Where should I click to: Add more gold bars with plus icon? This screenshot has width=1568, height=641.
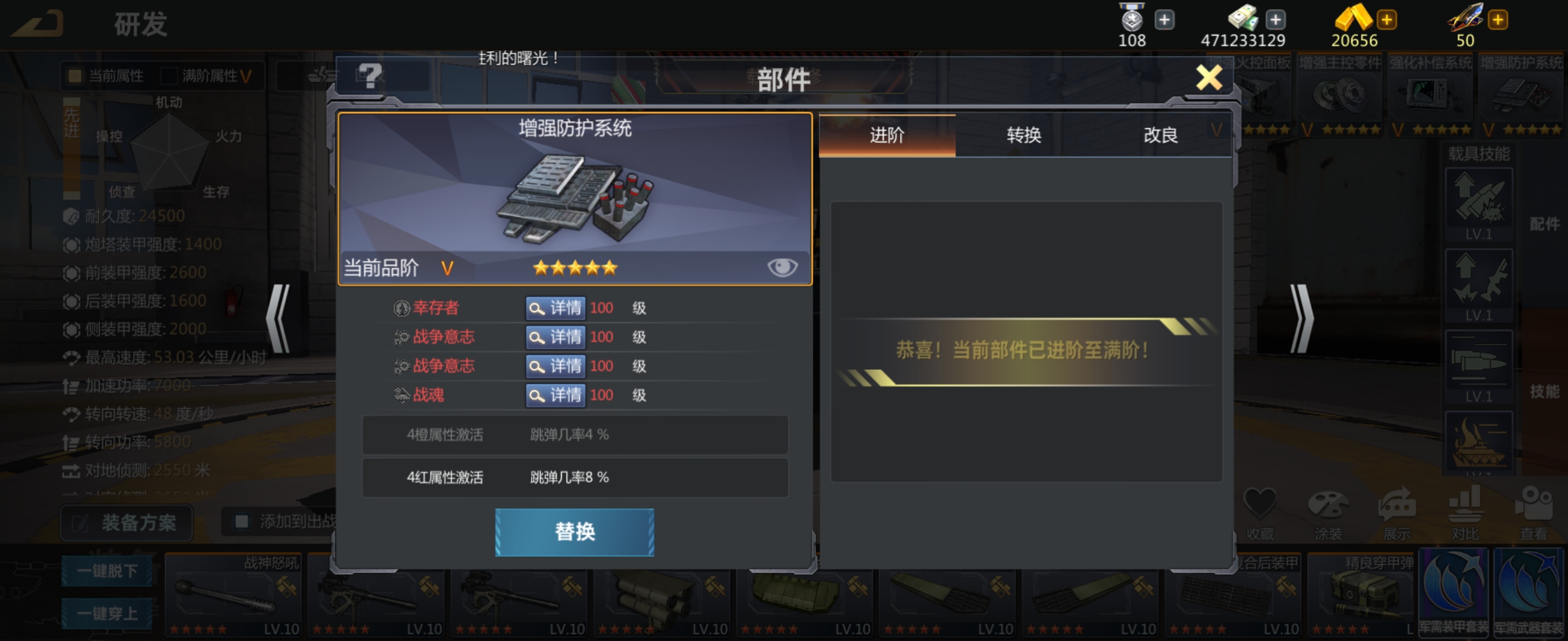tap(1386, 20)
